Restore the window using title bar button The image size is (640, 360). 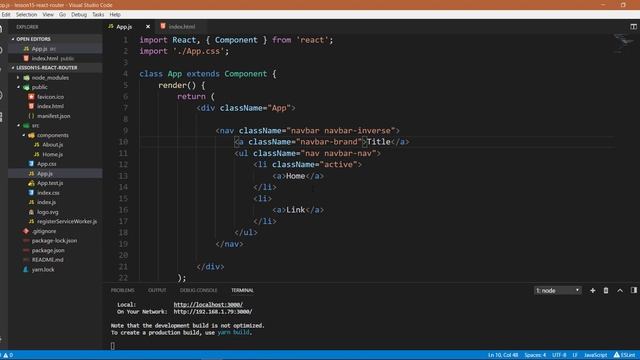(x=623, y=5)
